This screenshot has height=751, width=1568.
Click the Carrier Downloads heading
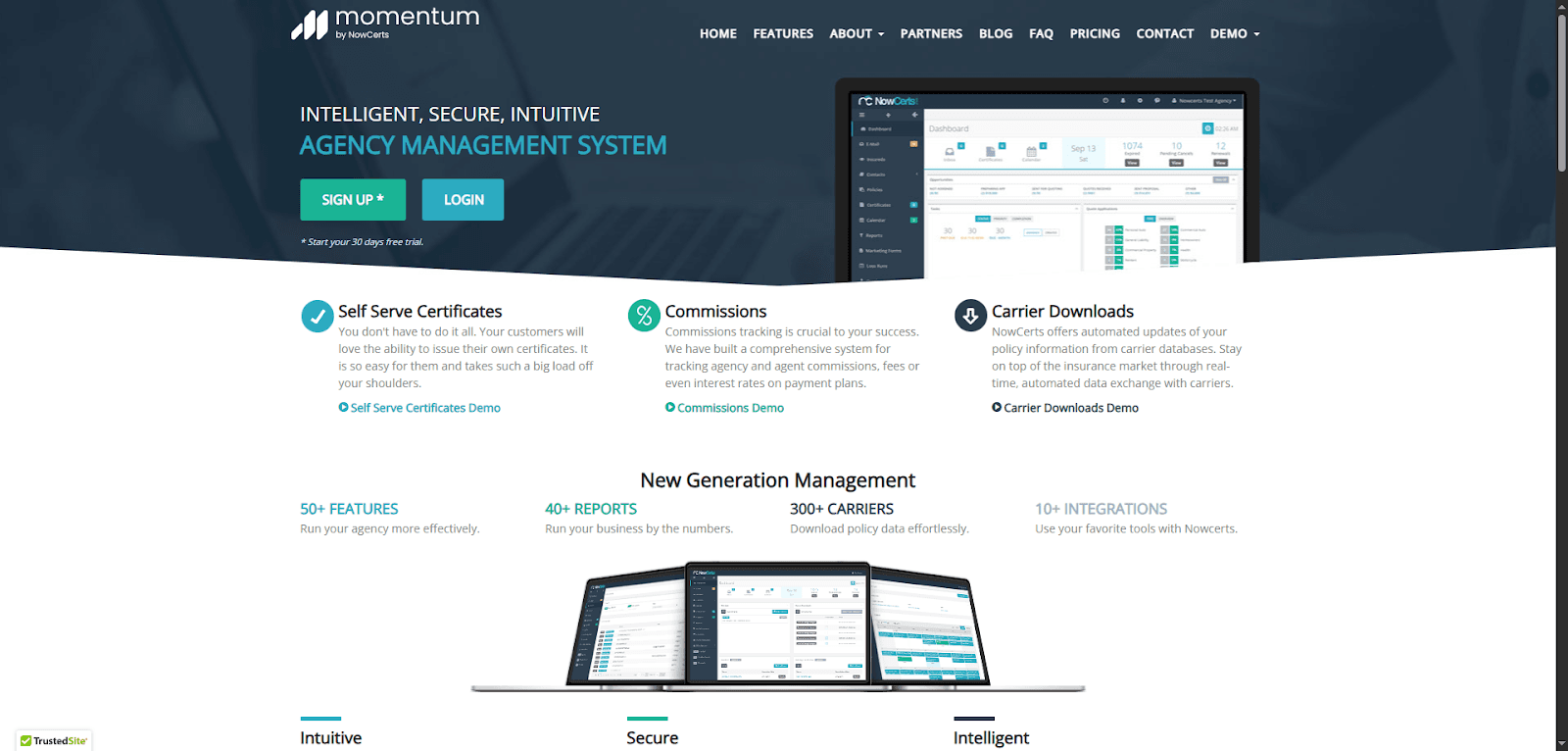[1062, 311]
